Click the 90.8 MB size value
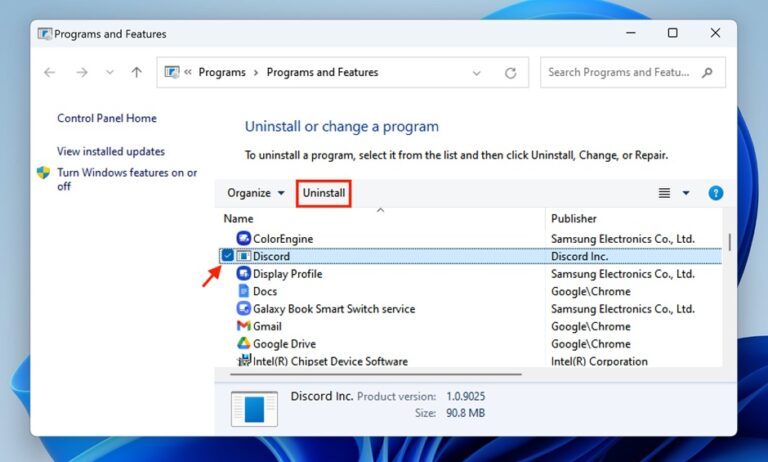Image resolution: width=768 pixels, height=462 pixels. coord(465,413)
